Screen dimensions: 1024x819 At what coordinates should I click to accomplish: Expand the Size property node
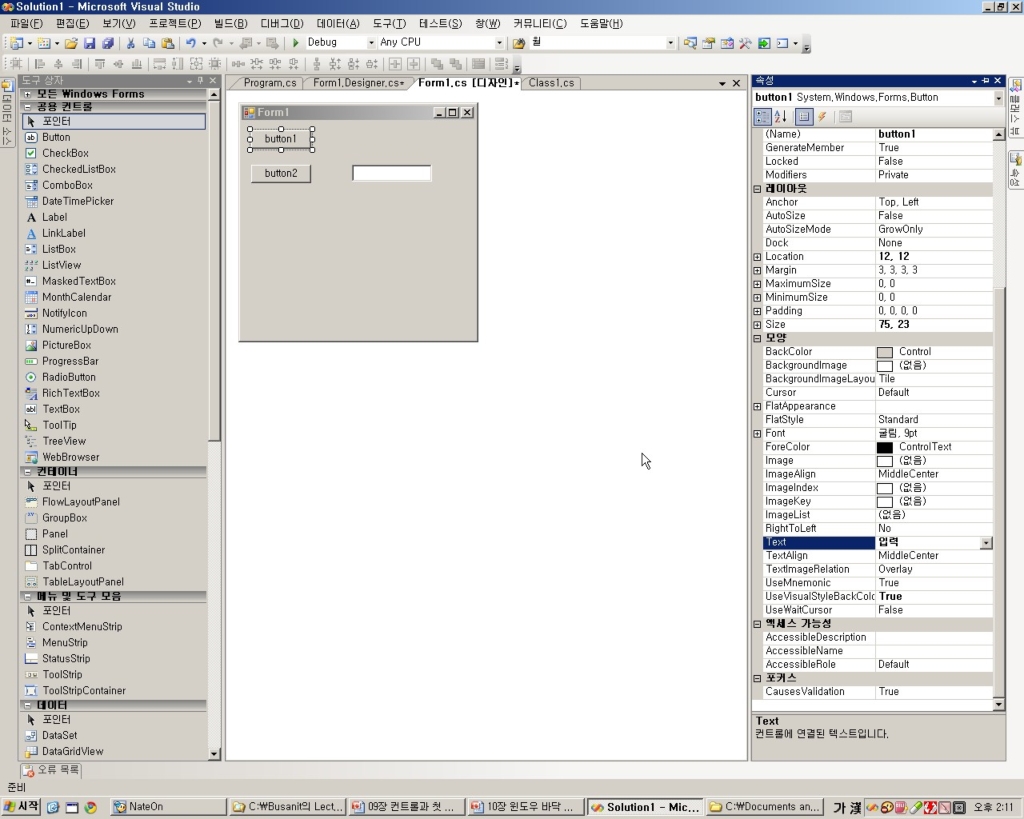[x=757, y=325]
